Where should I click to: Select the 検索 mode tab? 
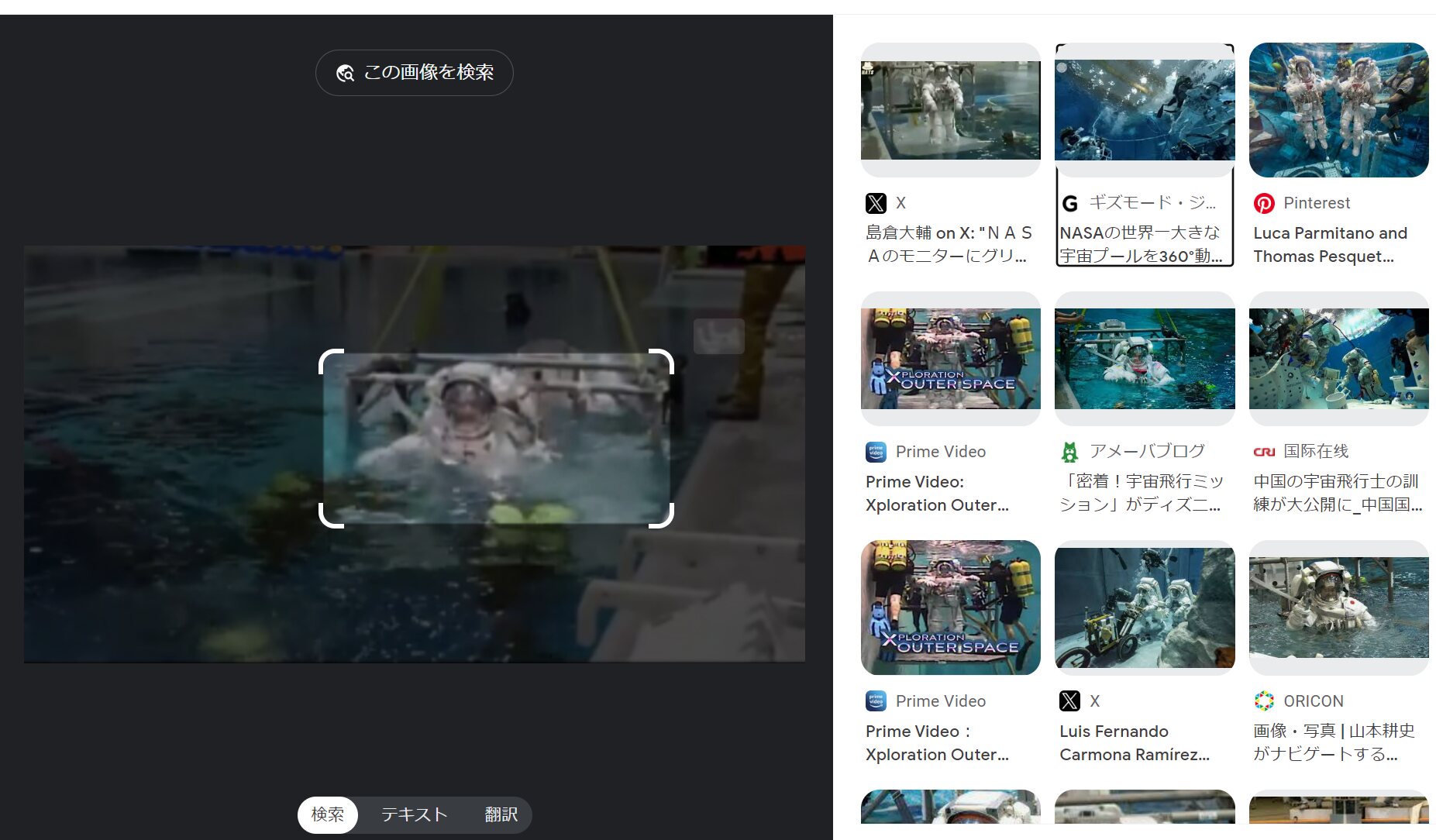[x=327, y=814]
